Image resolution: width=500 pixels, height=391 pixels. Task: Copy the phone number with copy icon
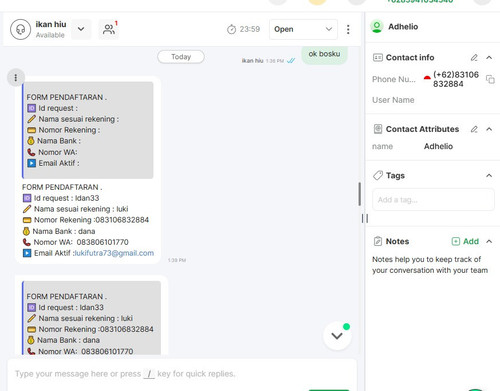490,79
